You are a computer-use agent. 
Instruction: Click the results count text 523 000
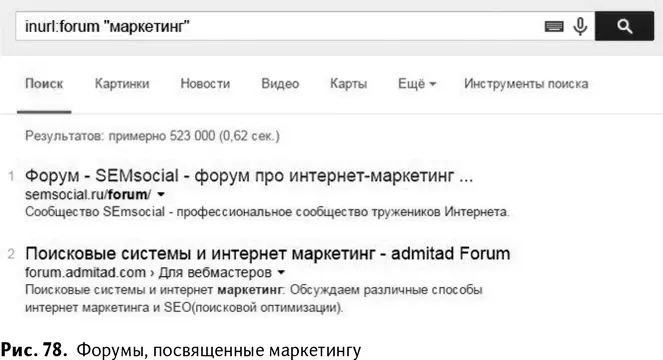192,136
